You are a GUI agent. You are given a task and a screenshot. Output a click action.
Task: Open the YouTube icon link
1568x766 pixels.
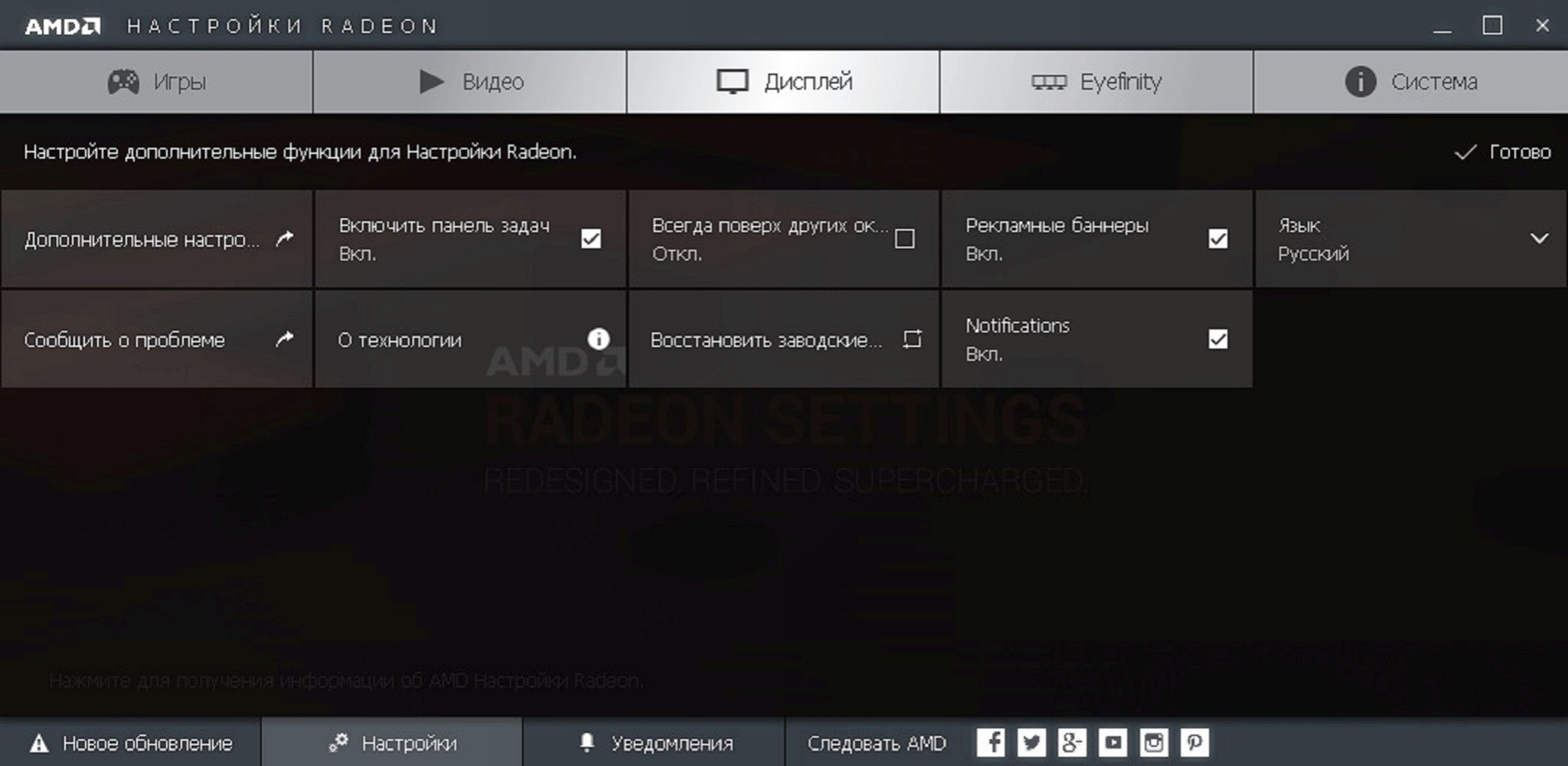(x=1113, y=742)
